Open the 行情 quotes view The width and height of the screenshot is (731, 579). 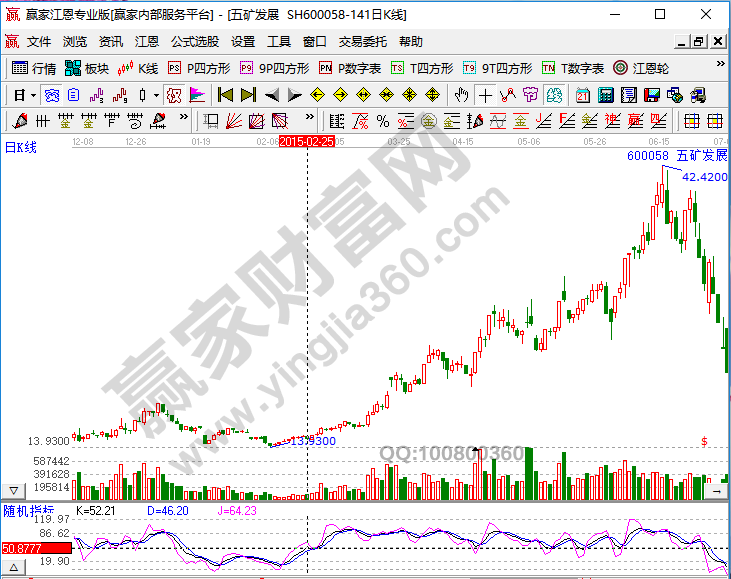(x=34, y=69)
